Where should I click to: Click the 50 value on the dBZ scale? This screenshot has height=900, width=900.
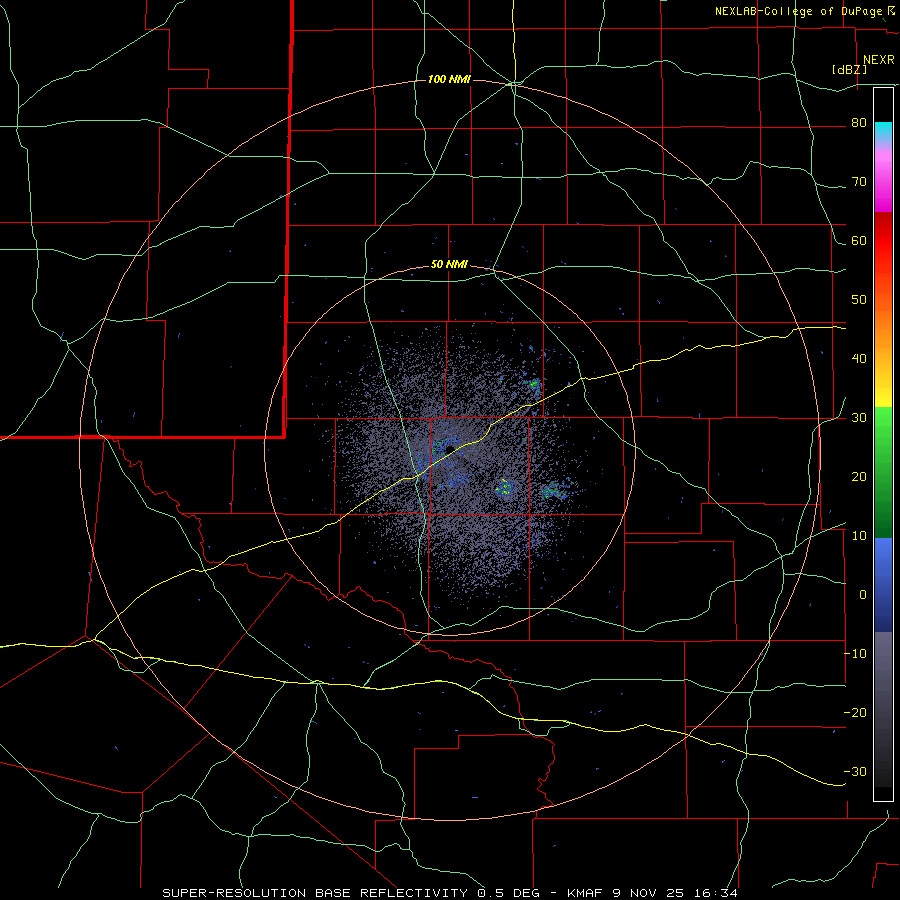point(859,300)
